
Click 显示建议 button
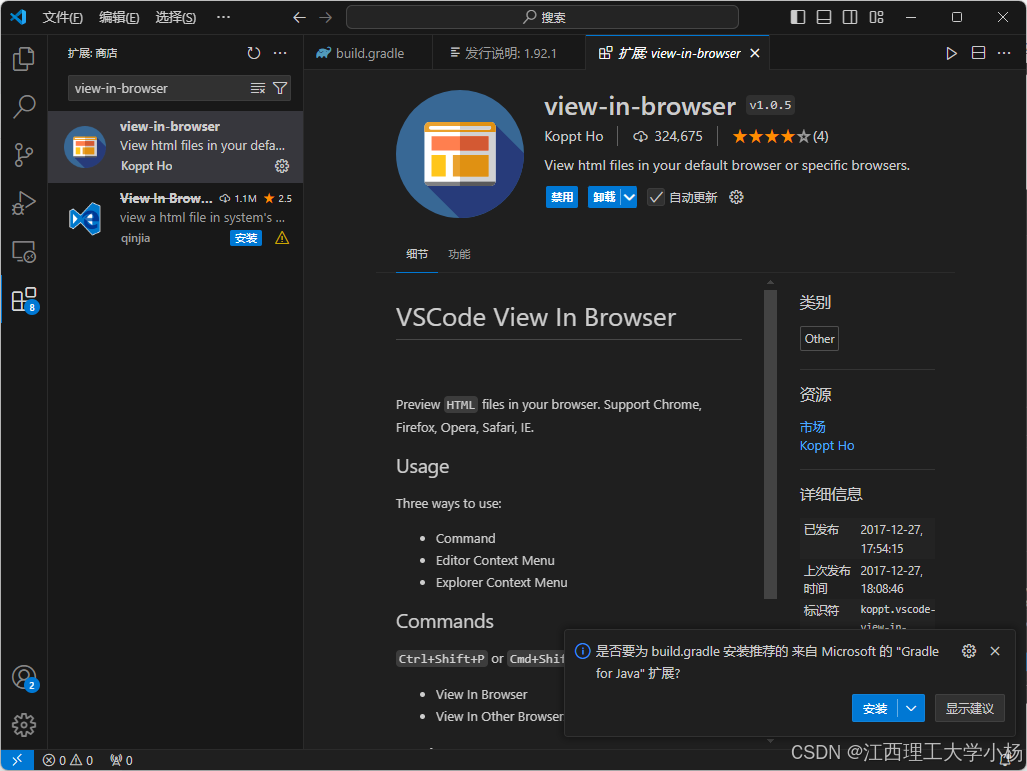pos(969,708)
